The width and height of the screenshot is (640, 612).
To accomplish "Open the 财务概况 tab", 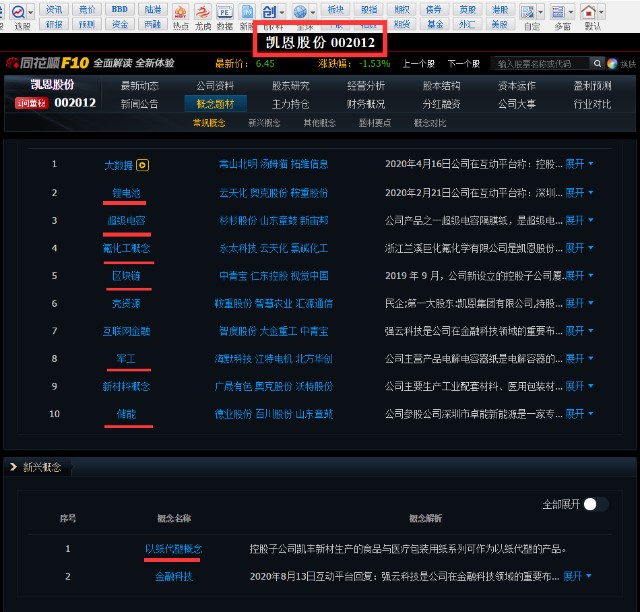I will (366, 104).
